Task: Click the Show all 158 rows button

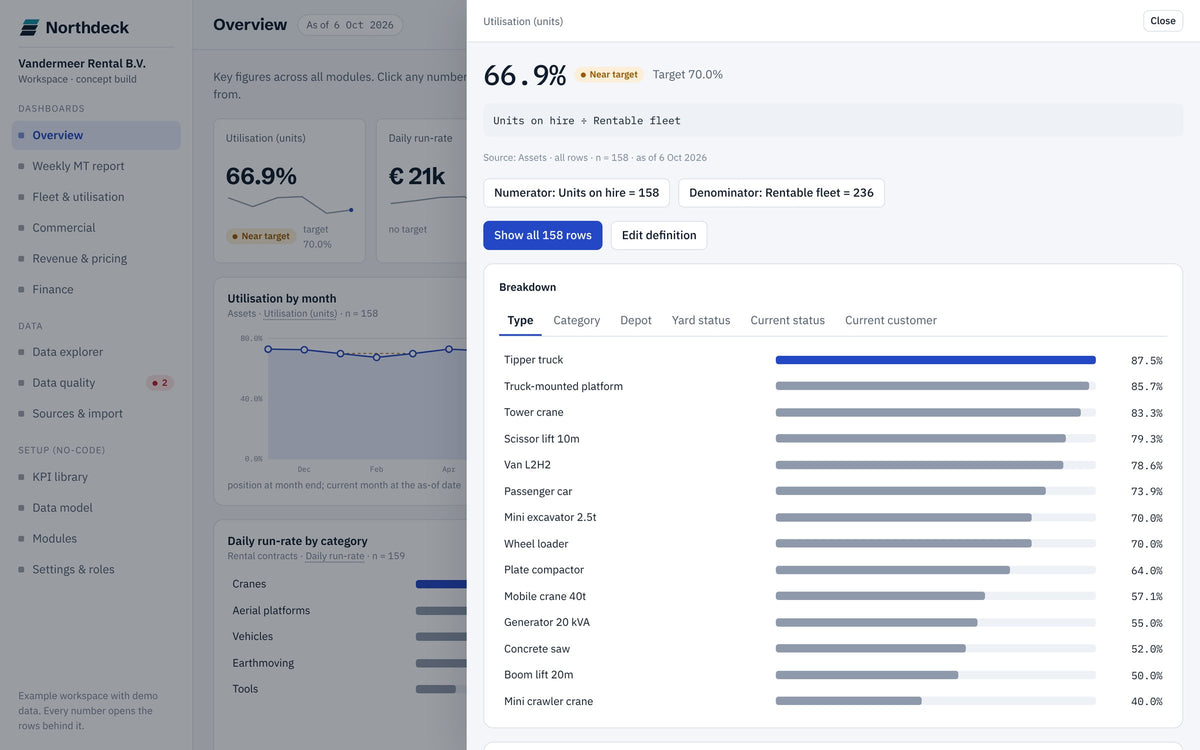Action: [543, 236]
